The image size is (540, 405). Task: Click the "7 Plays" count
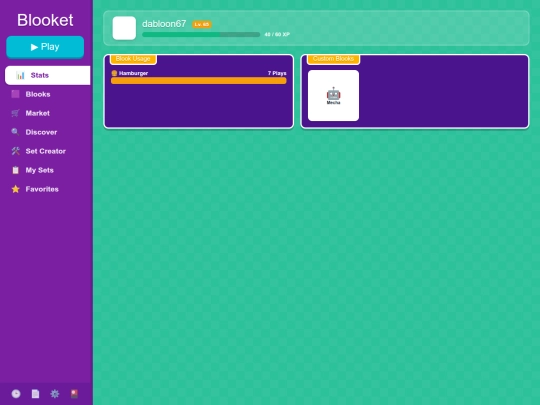click(x=277, y=73)
